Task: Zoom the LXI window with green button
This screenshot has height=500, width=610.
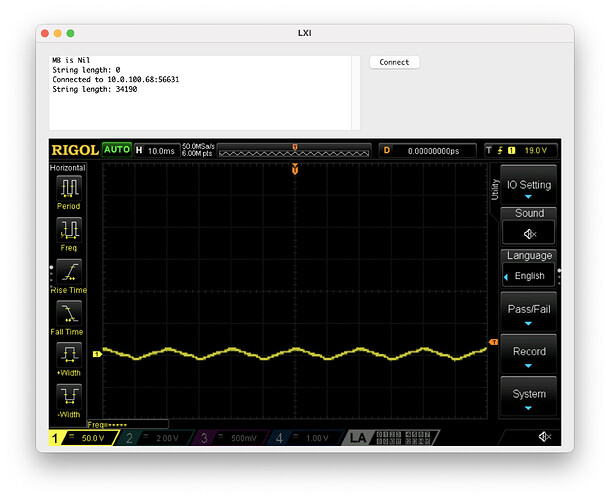Action: click(70, 33)
